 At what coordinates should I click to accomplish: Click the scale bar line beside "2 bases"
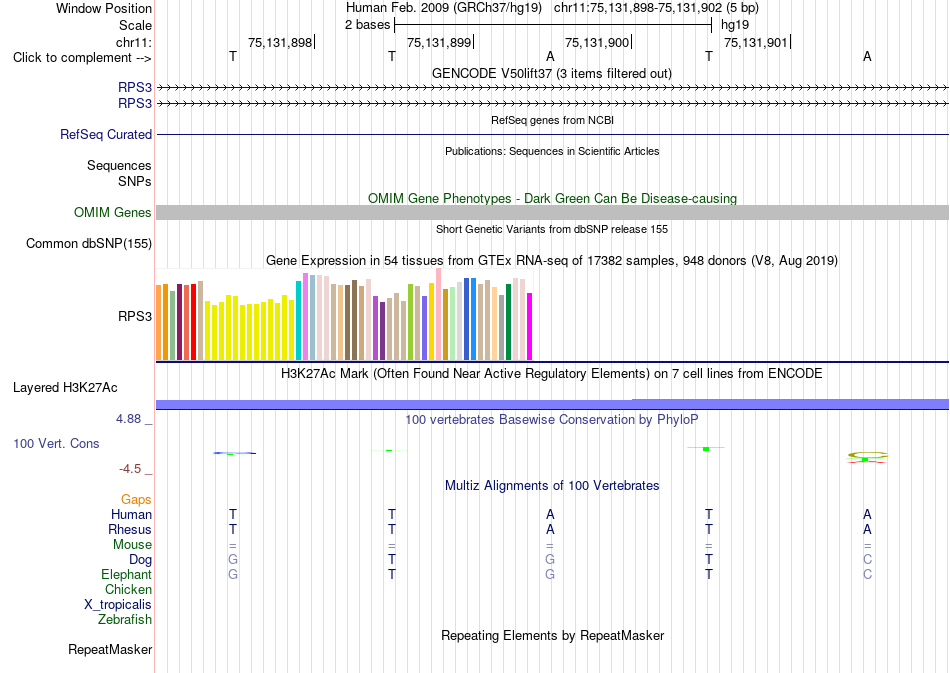pyautogui.click(x=553, y=25)
